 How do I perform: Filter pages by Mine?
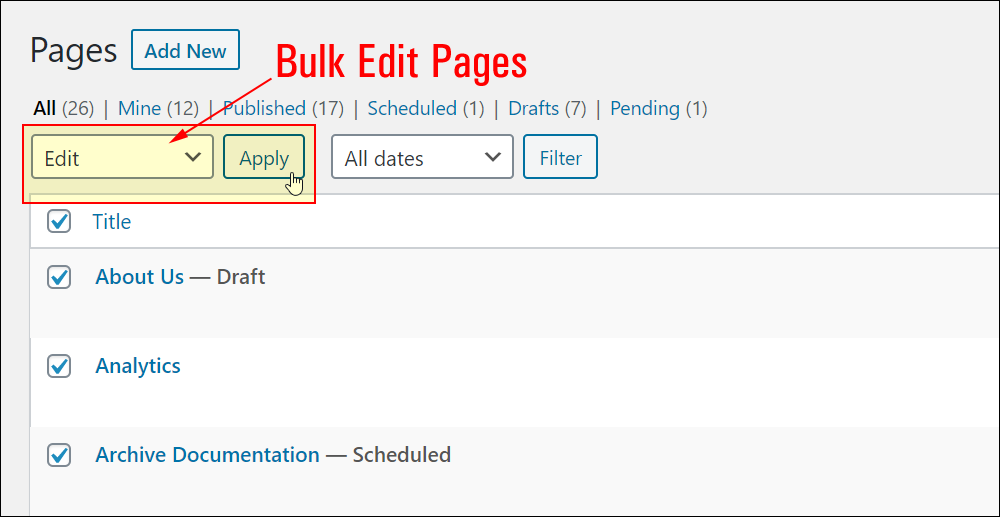139,108
